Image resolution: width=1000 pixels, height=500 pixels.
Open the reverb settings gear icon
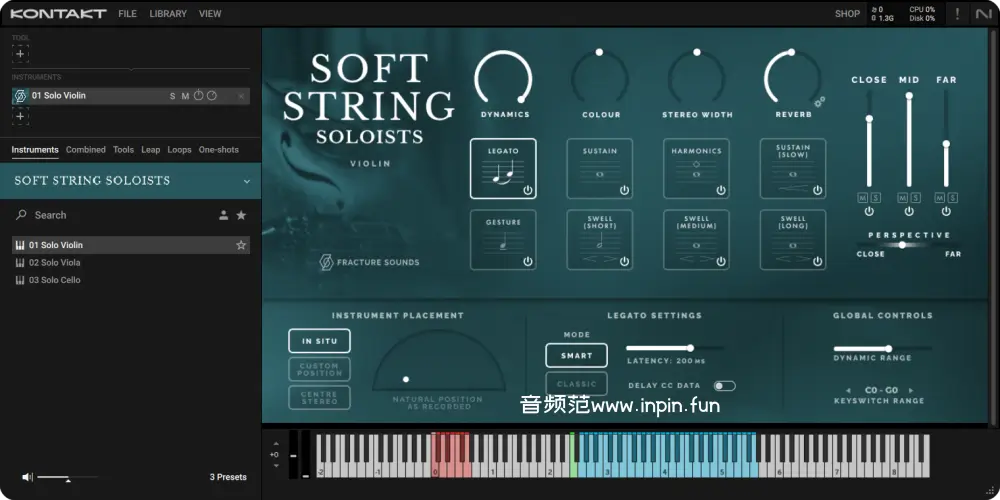click(819, 102)
